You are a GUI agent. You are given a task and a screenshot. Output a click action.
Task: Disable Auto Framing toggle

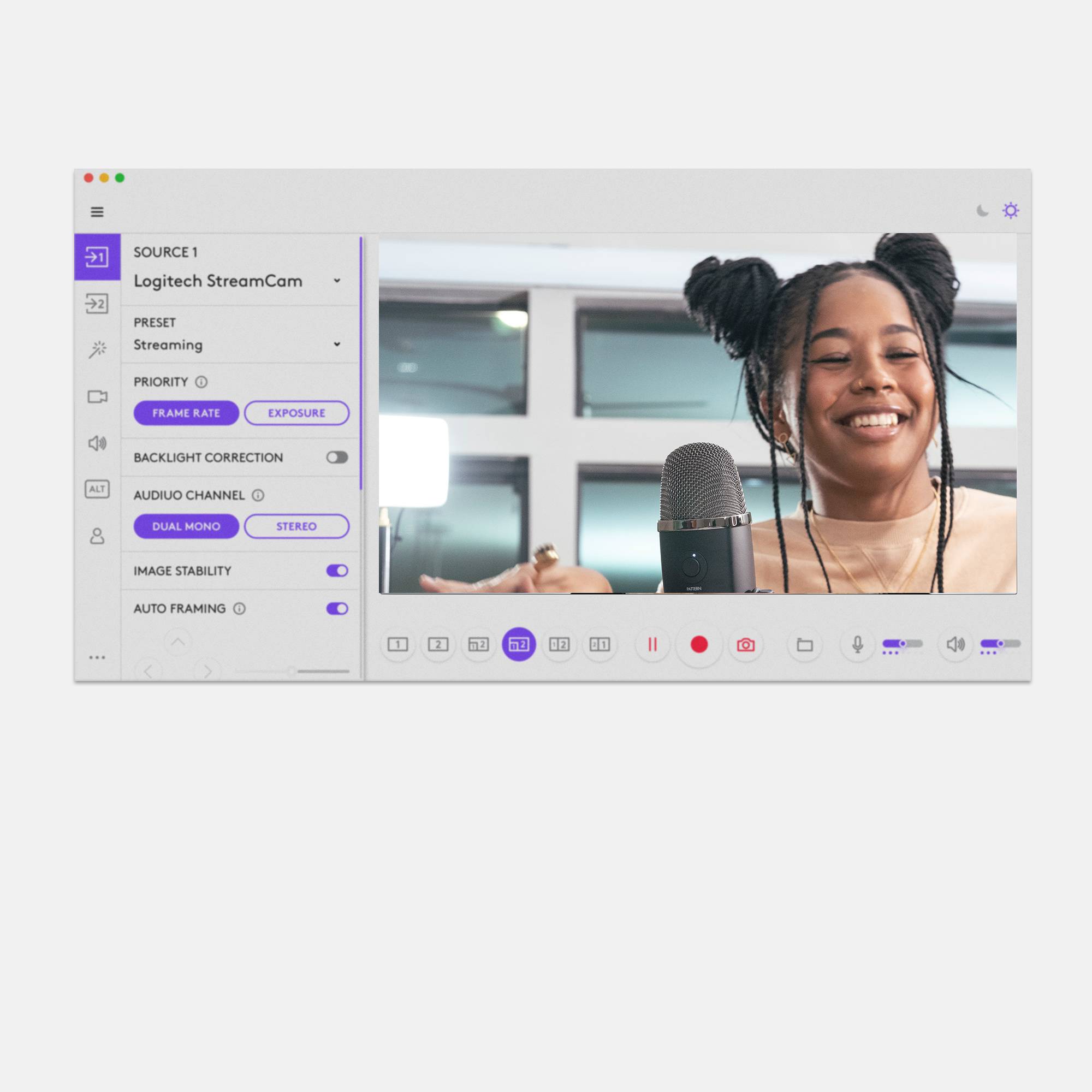[x=336, y=608]
